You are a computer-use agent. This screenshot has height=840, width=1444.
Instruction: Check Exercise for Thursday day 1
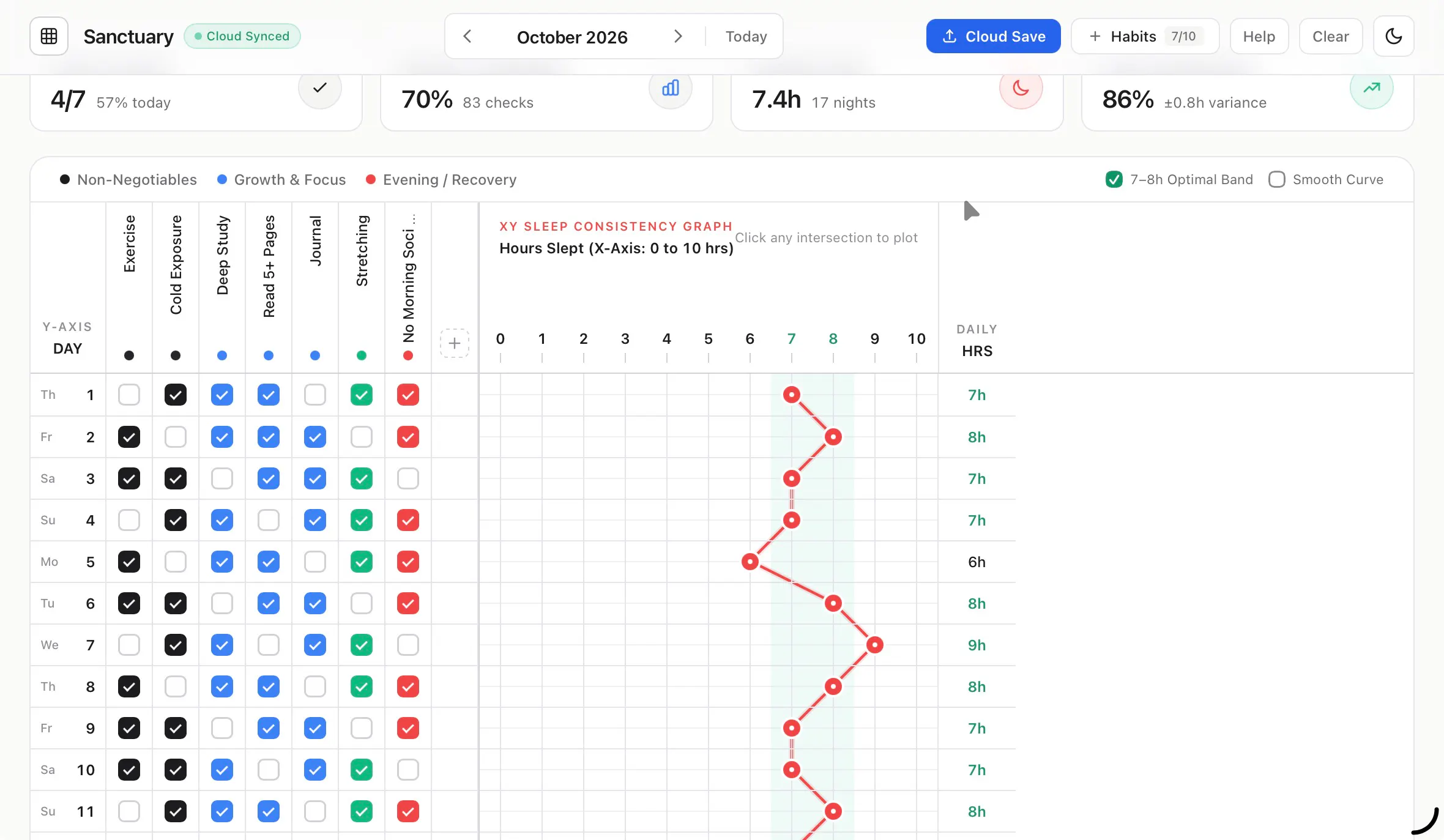(129, 395)
